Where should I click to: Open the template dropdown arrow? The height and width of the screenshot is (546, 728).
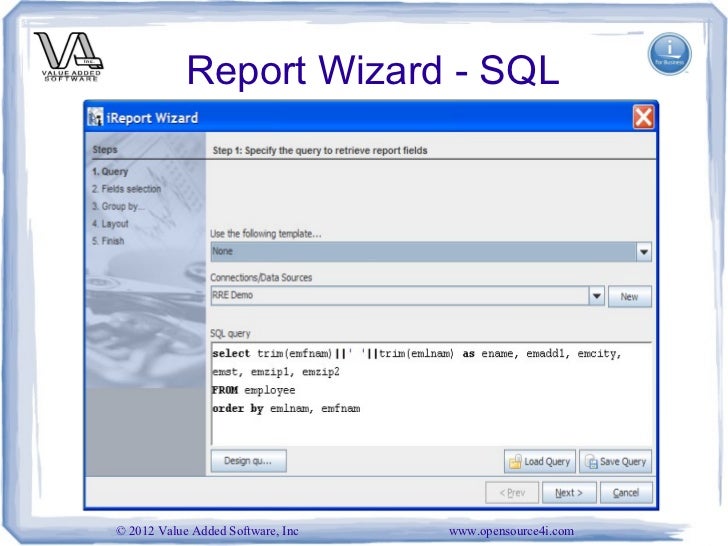[644, 252]
